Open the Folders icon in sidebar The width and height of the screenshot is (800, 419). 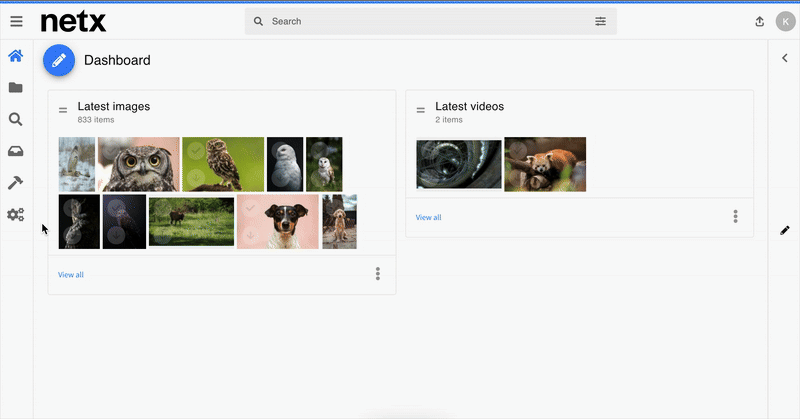[15, 88]
